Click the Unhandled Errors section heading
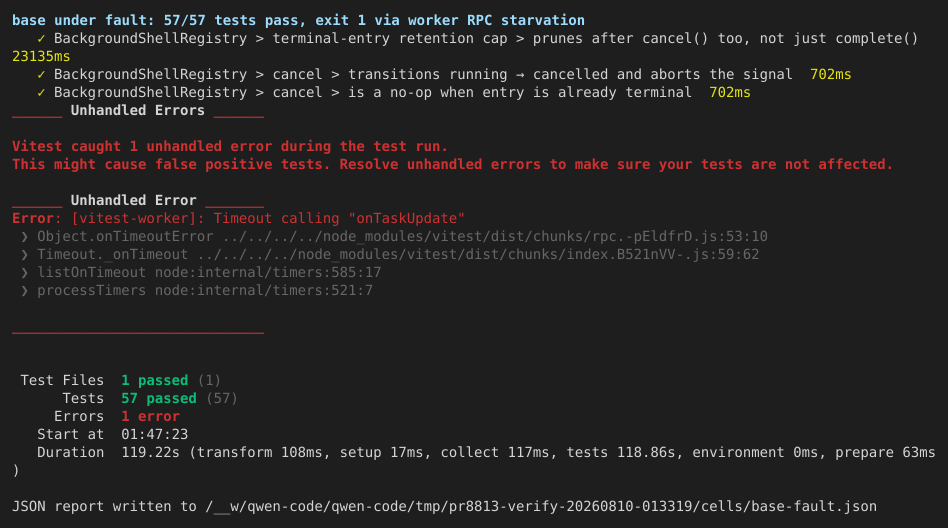The height and width of the screenshot is (528, 948). click(x=138, y=111)
